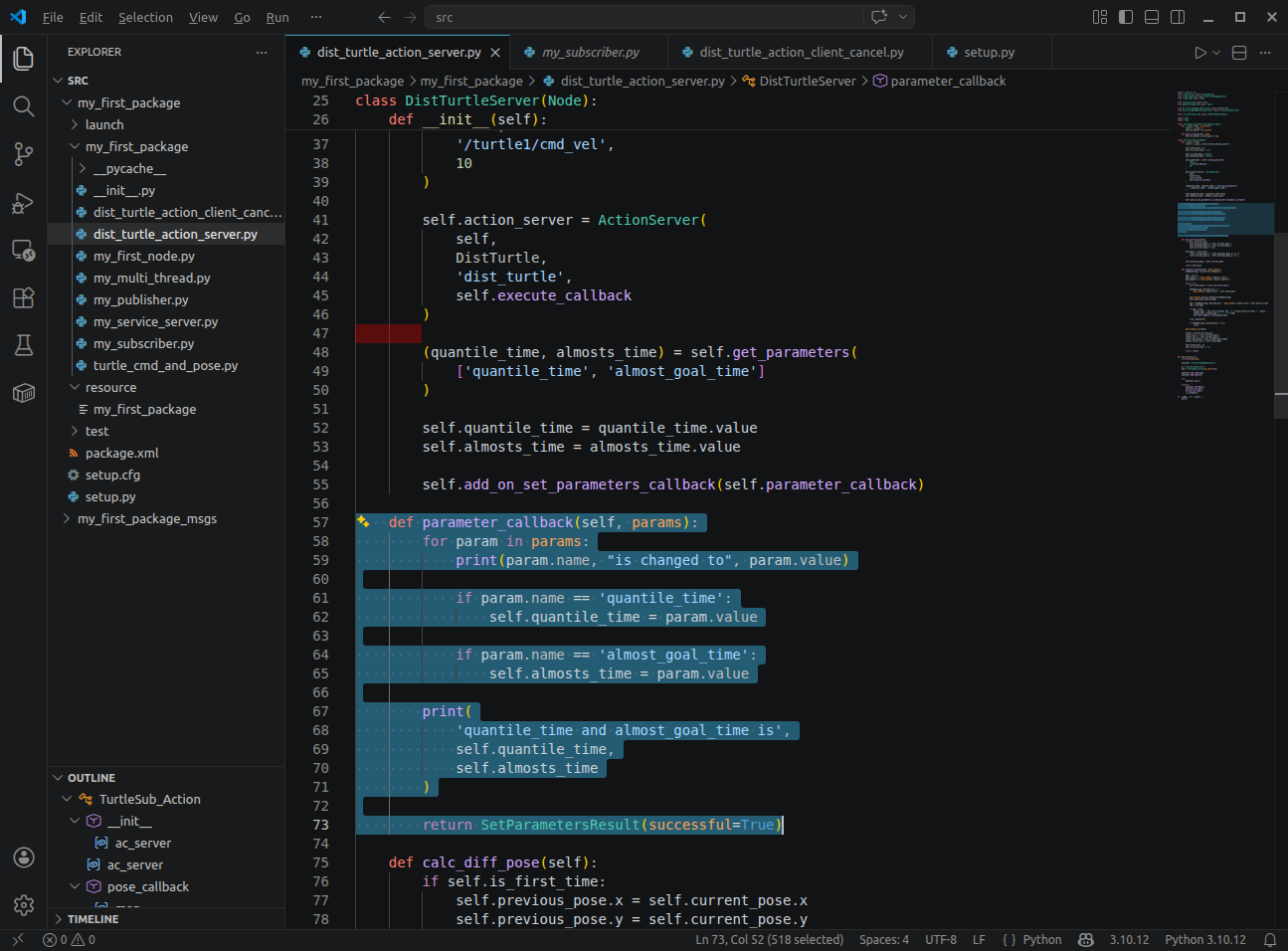Split the editor to the right
Image resolution: width=1288 pixels, height=951 pixels.
click(x=1239, y=53)
